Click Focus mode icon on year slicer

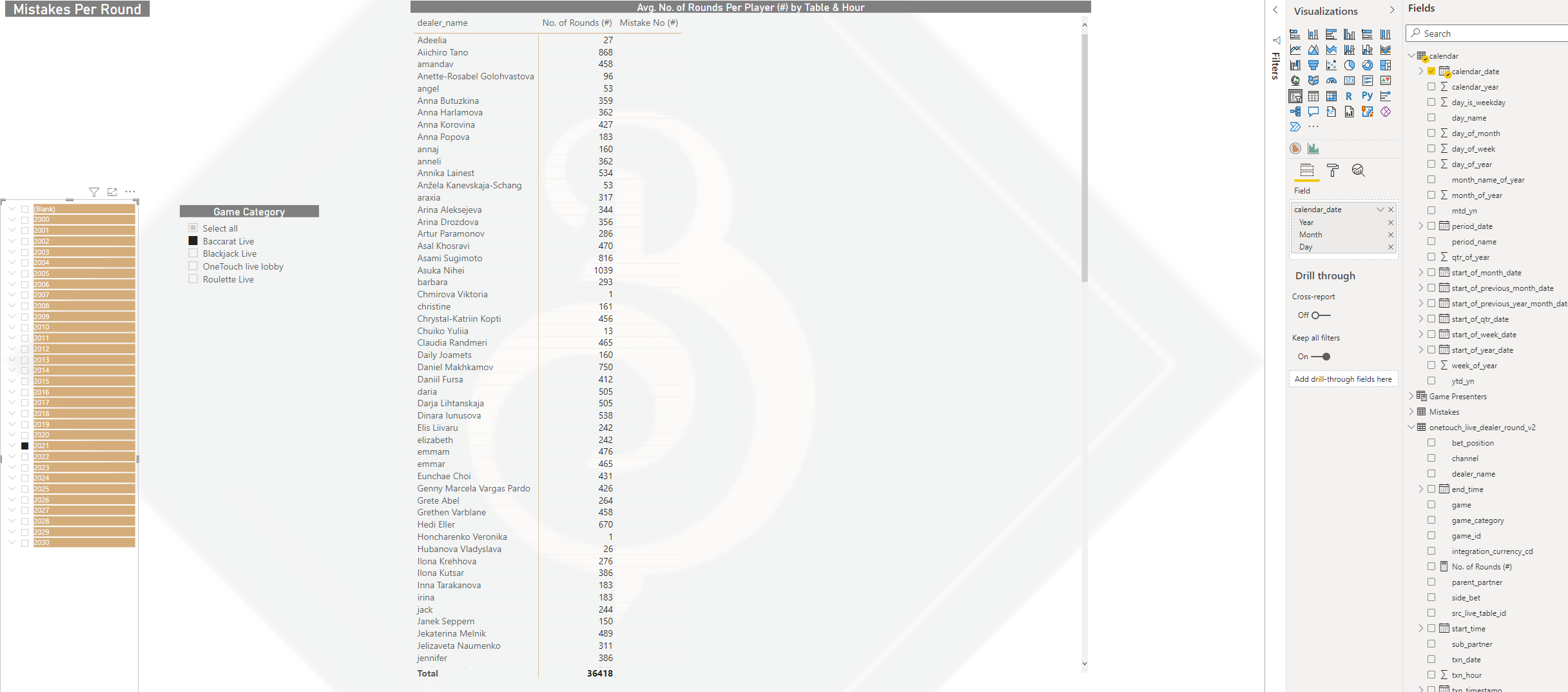click(112, 192)
